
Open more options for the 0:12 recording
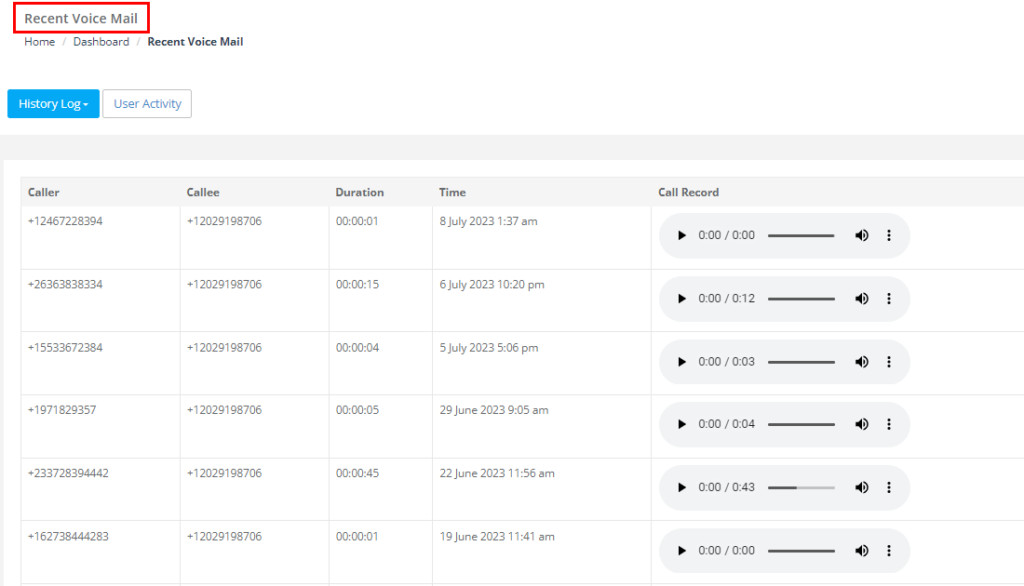coord(889,299)
